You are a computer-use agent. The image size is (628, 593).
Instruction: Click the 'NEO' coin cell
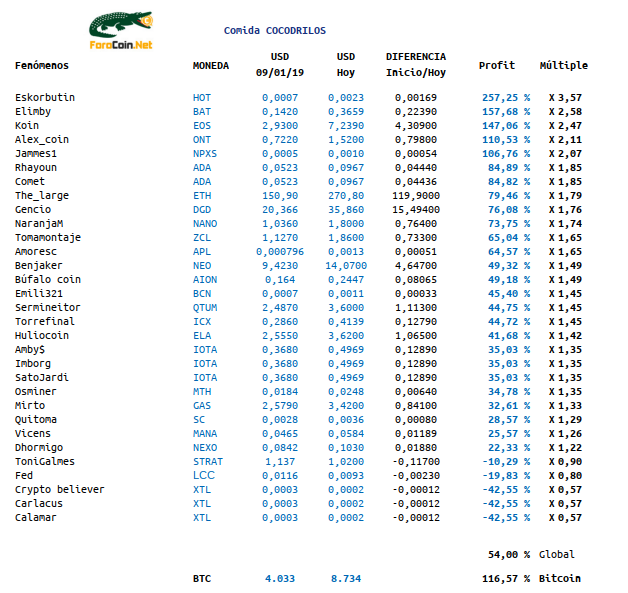click(202, 266)
